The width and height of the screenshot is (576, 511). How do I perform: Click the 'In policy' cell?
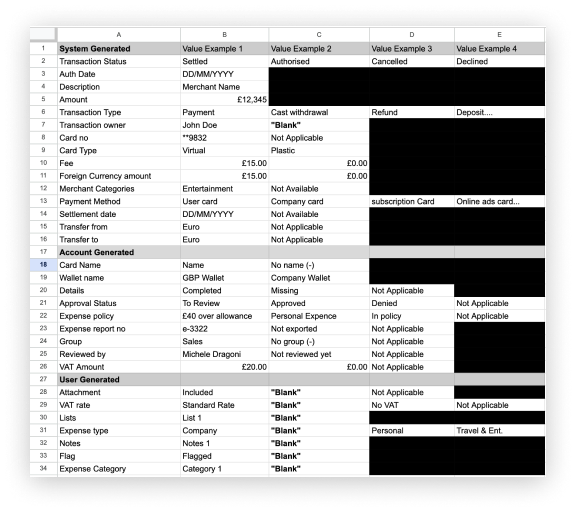coord(412,316)
